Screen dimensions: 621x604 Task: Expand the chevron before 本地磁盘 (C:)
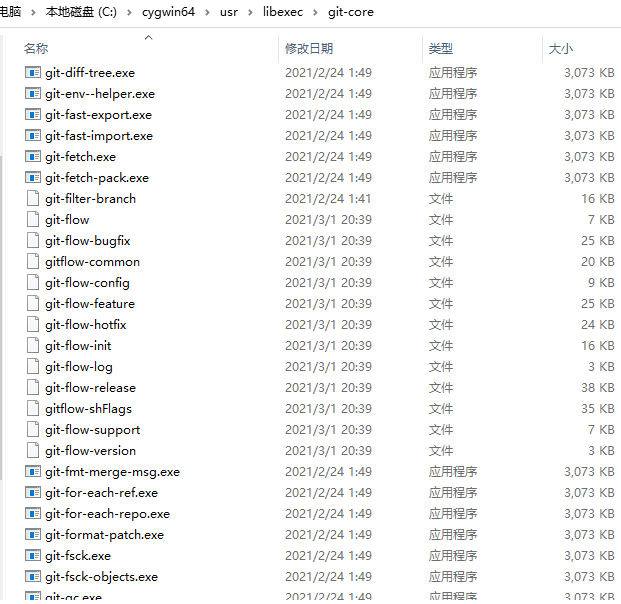coord(33,13)
